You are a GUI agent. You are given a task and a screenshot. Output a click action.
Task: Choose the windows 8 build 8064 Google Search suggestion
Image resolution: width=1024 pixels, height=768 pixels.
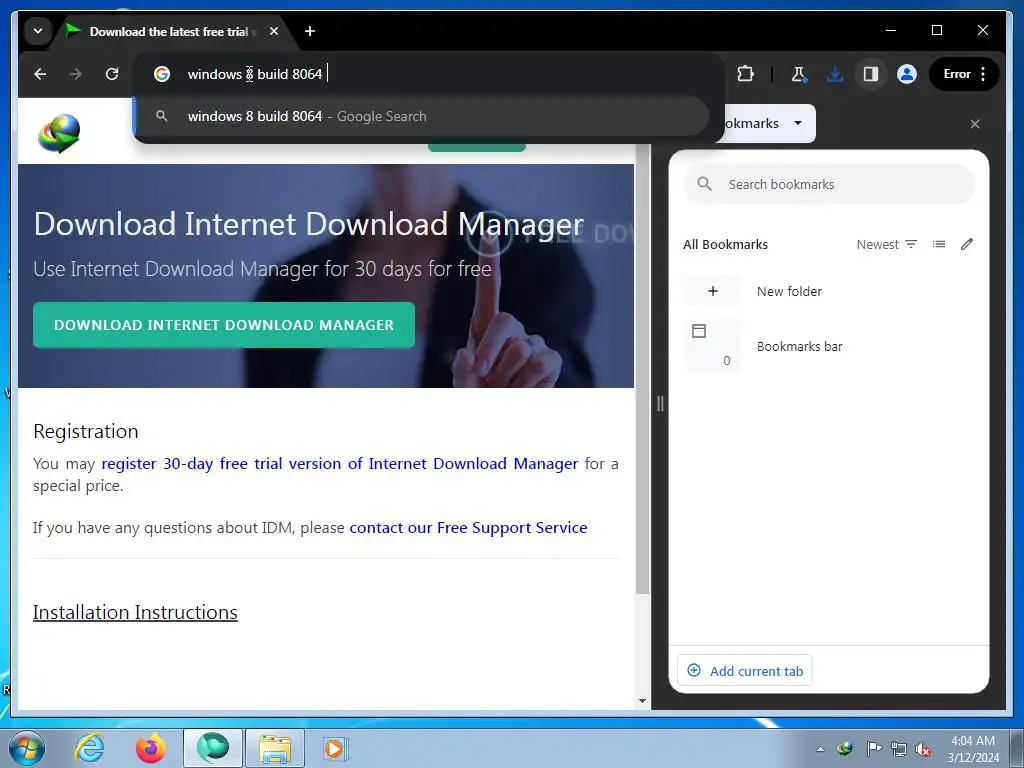pyautogui.click(x=421, y=116)
